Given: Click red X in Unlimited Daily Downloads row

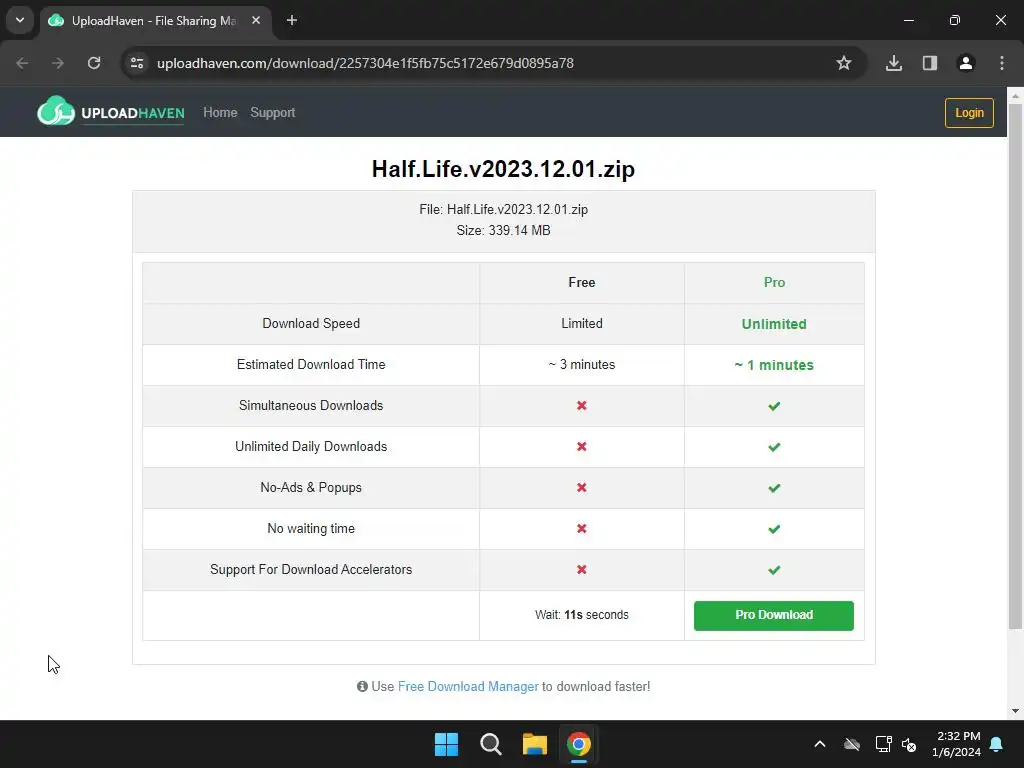Looking at the screenshot, I should [x=581, y=447].
